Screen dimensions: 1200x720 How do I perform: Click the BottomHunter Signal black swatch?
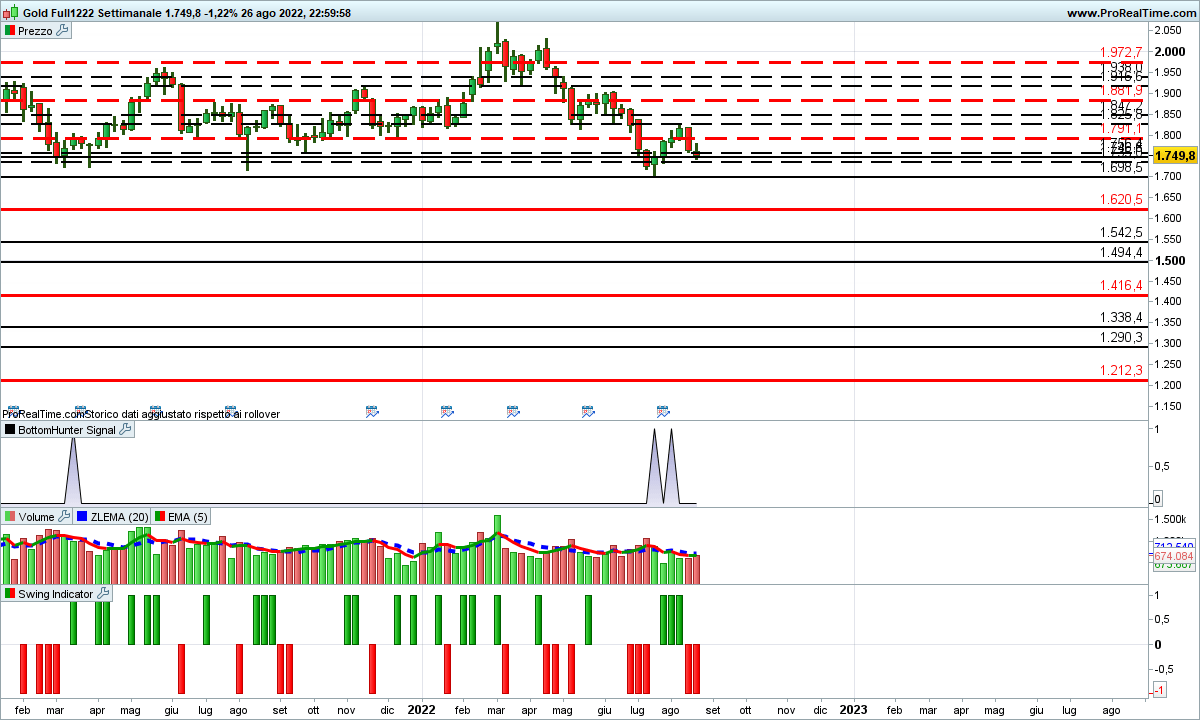[x=10, y=430]
